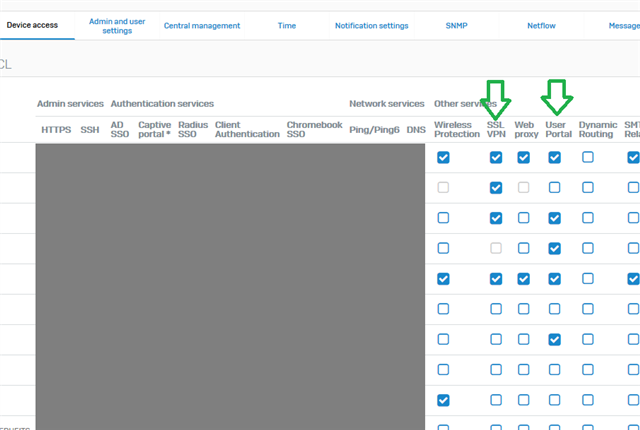Uncheck Wireless Protection in the first row
The image size is (640, 430).
pos(443,157)
